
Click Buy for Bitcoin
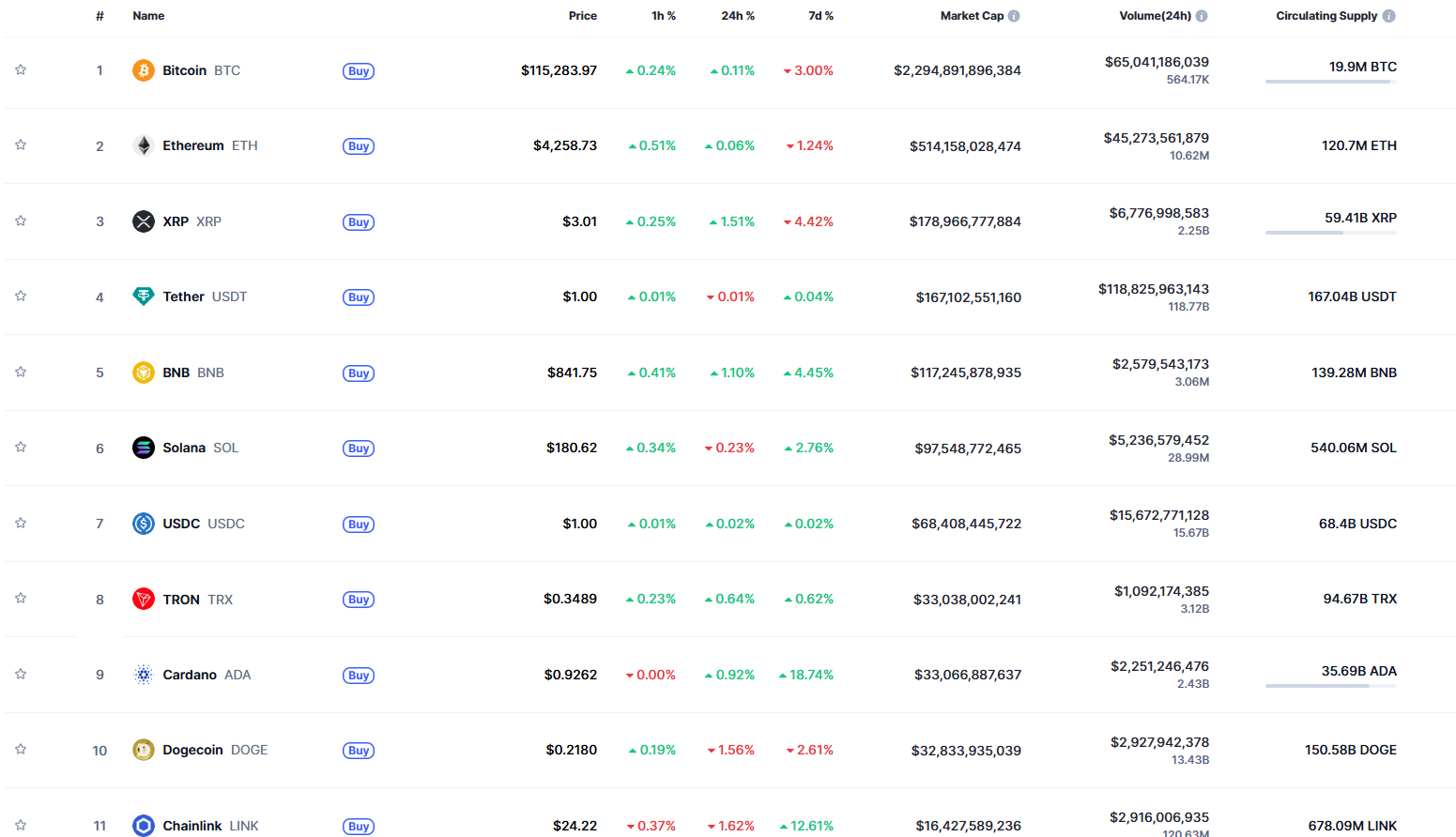pyautogui.click(x=359, y=71)
